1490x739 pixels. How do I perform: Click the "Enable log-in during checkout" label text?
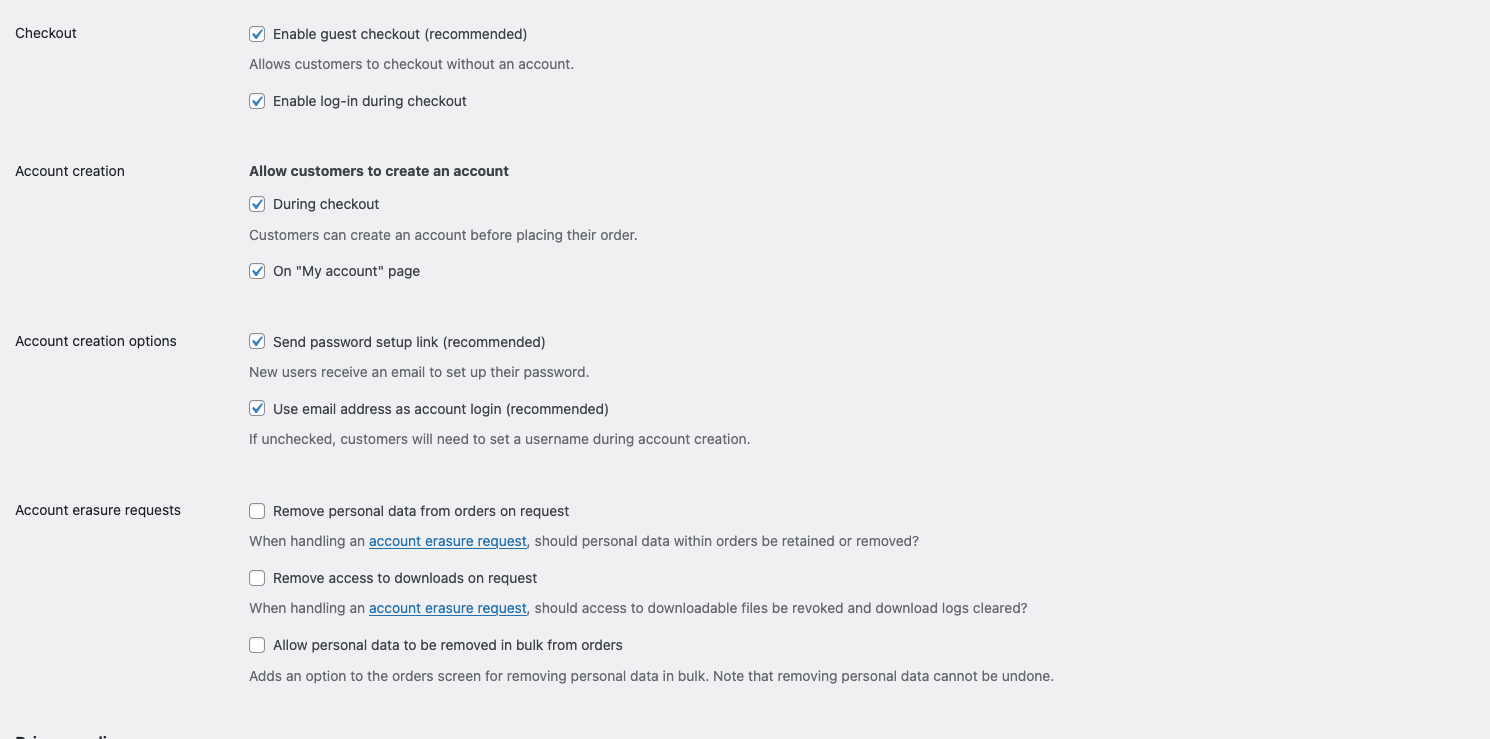point(369,101)
